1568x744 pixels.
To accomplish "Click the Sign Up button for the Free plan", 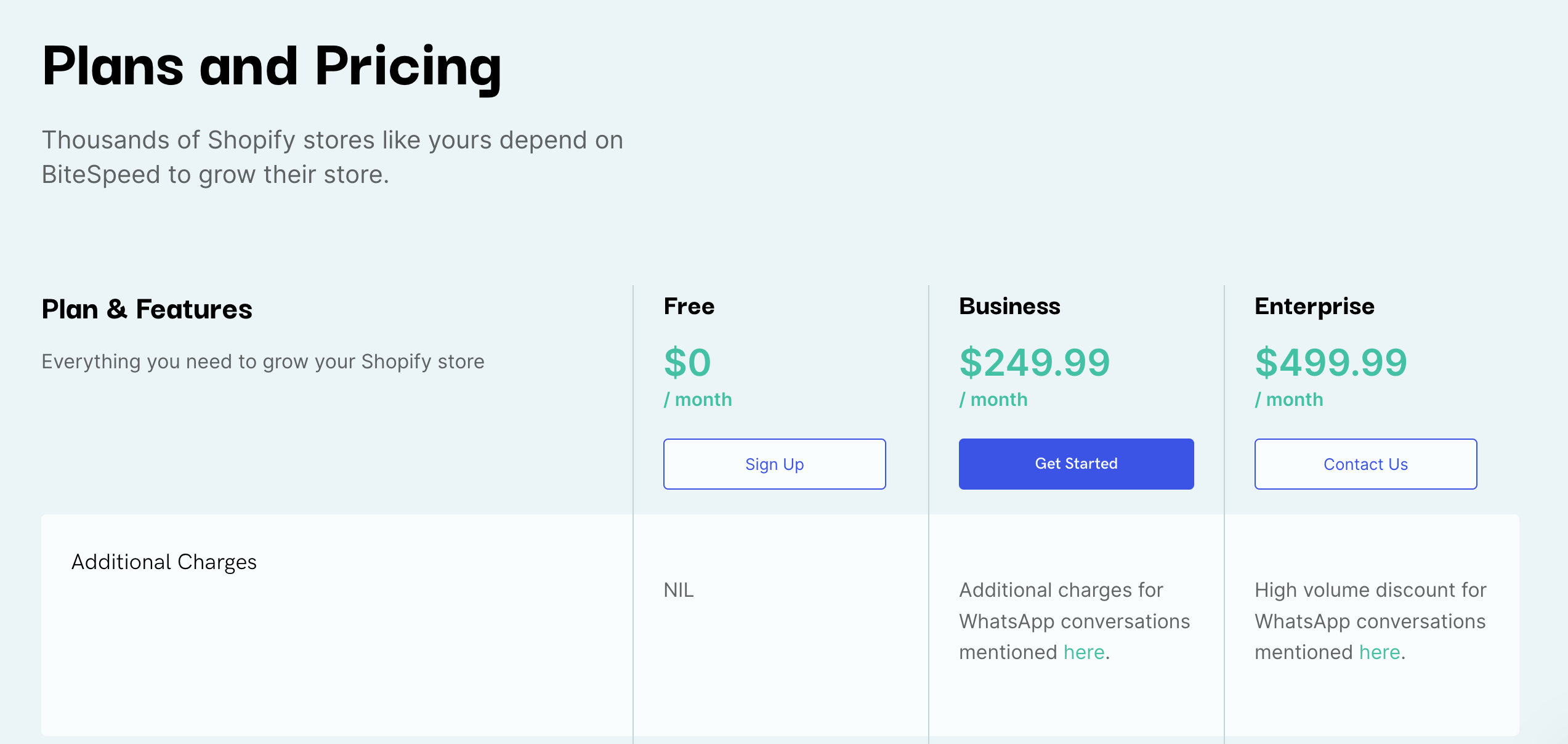I will click(774, 464).
